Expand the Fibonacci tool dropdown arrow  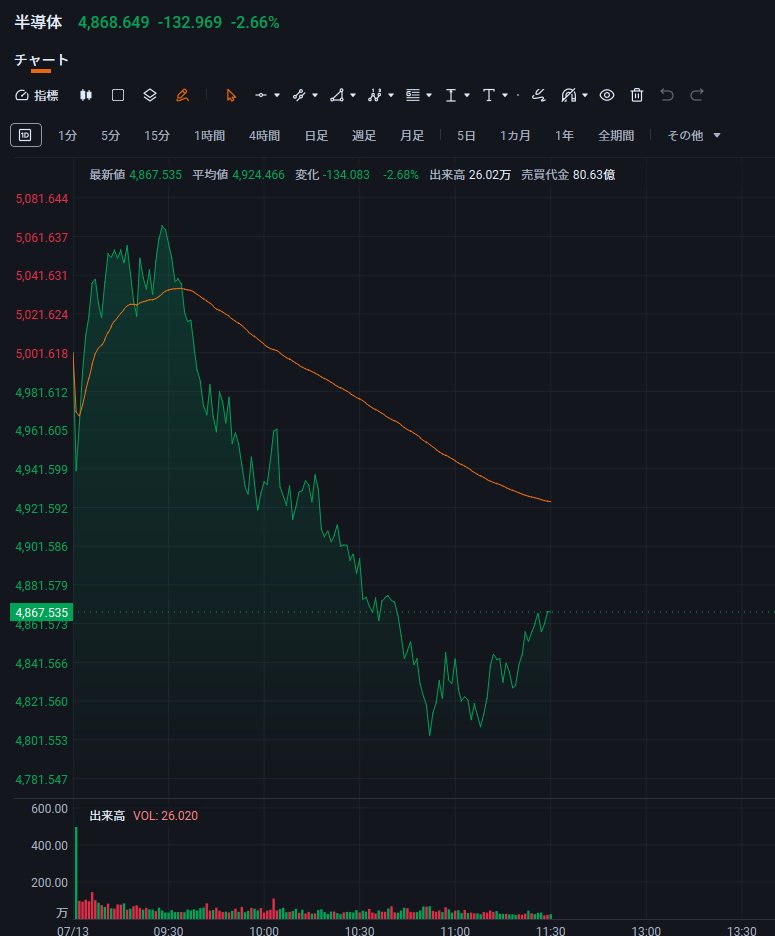(x=429, y=96)
